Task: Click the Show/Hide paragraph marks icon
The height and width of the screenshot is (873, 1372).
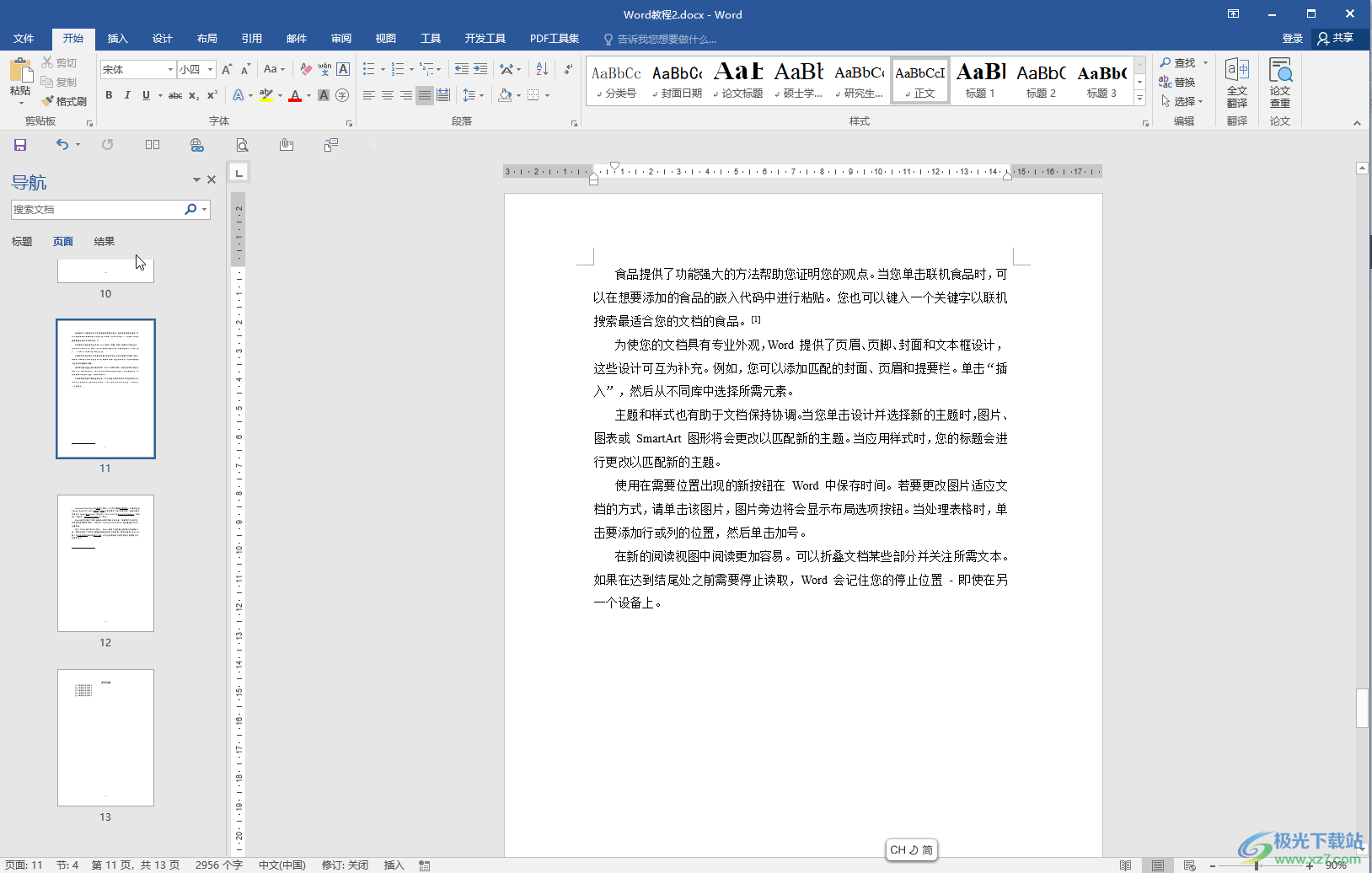Action: tap(569, 69)
